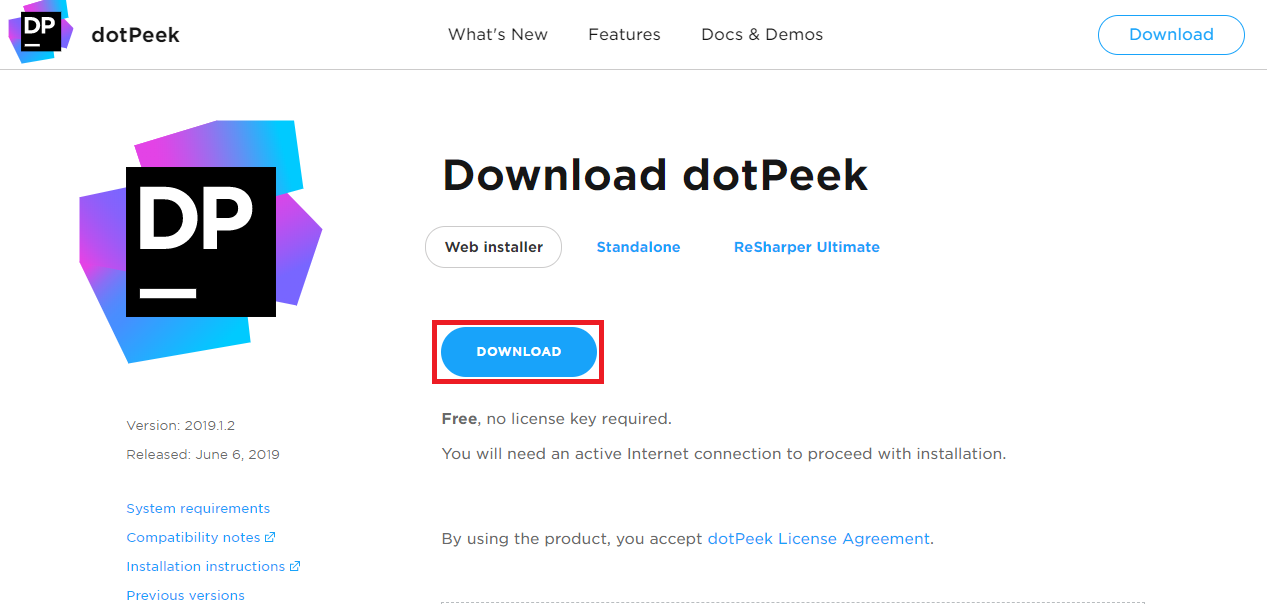The height and width of the screenshot is (604, 1267).
Task: Open the Features menu item
Action: 624,34
